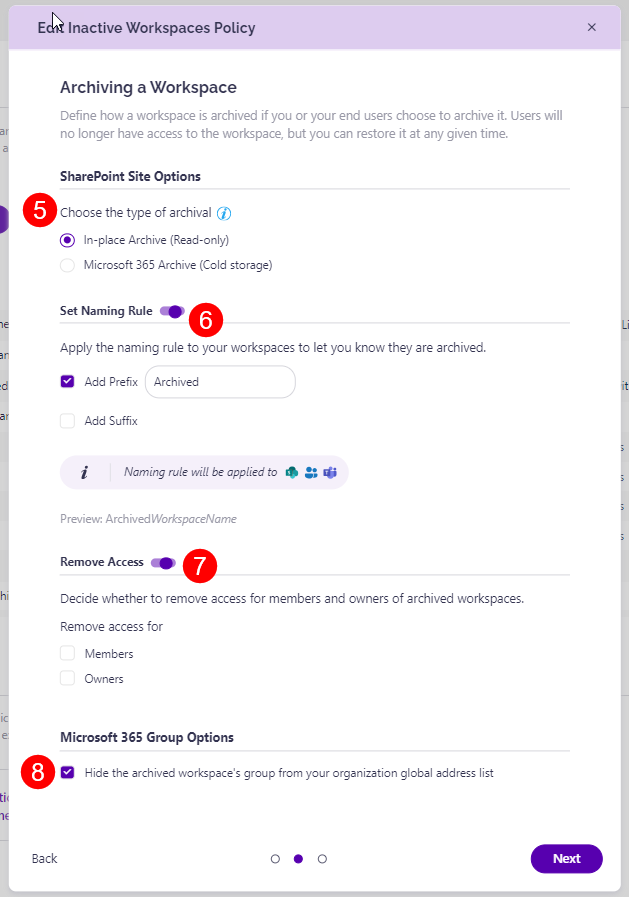Click the SharePoint icon in the naming rule banner
This screenshot has height=897, width=629.
click(291, 471)
